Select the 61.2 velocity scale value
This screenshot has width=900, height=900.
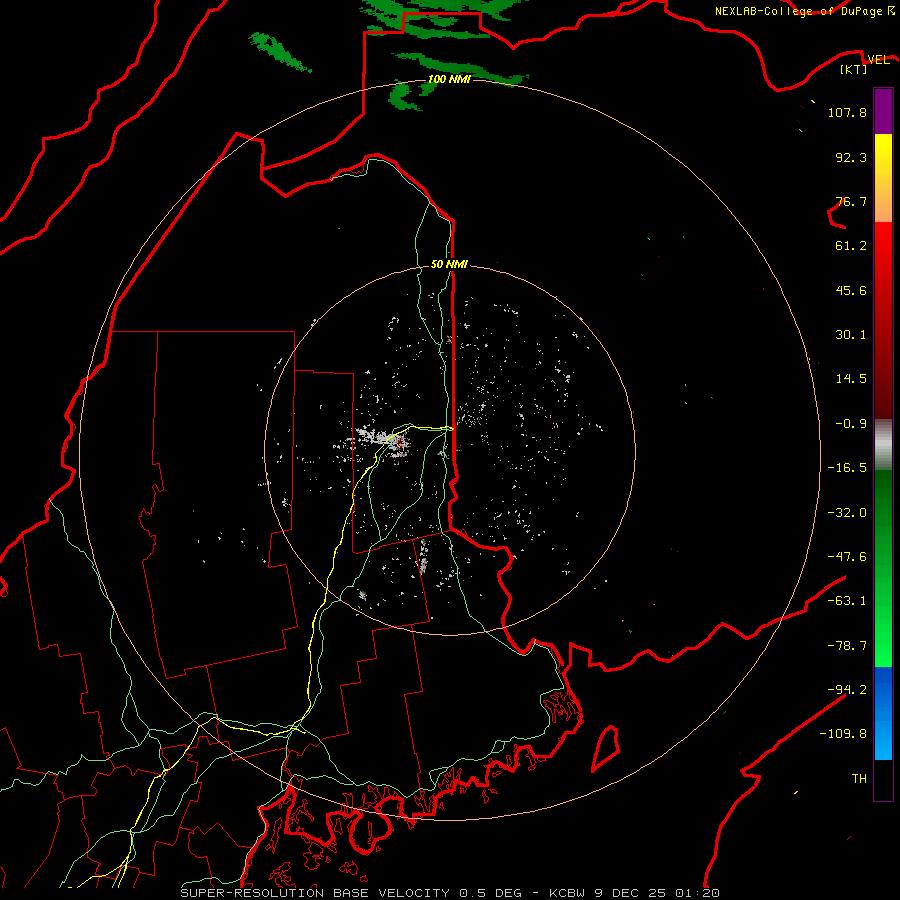click(851, 246)
